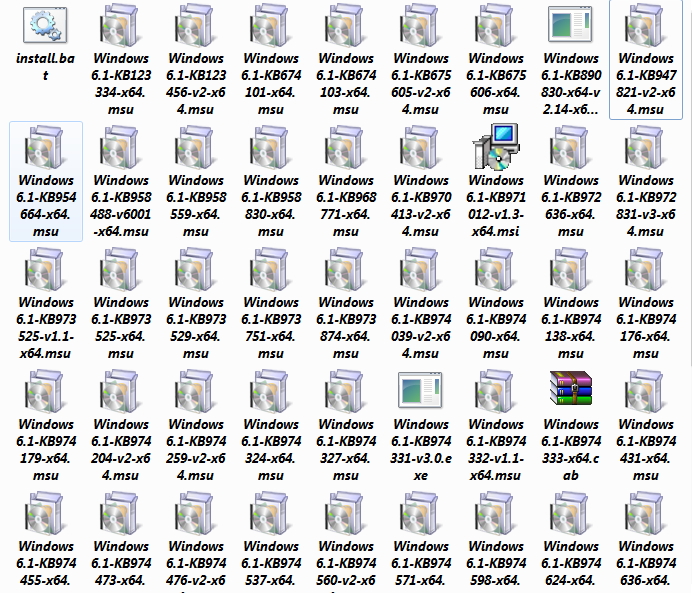The height and width of the screenshot is (593, 692).
Task: Select highlighted Windows6.1-KB954664-x64.msu icon
Action: [x=45, y=147]
